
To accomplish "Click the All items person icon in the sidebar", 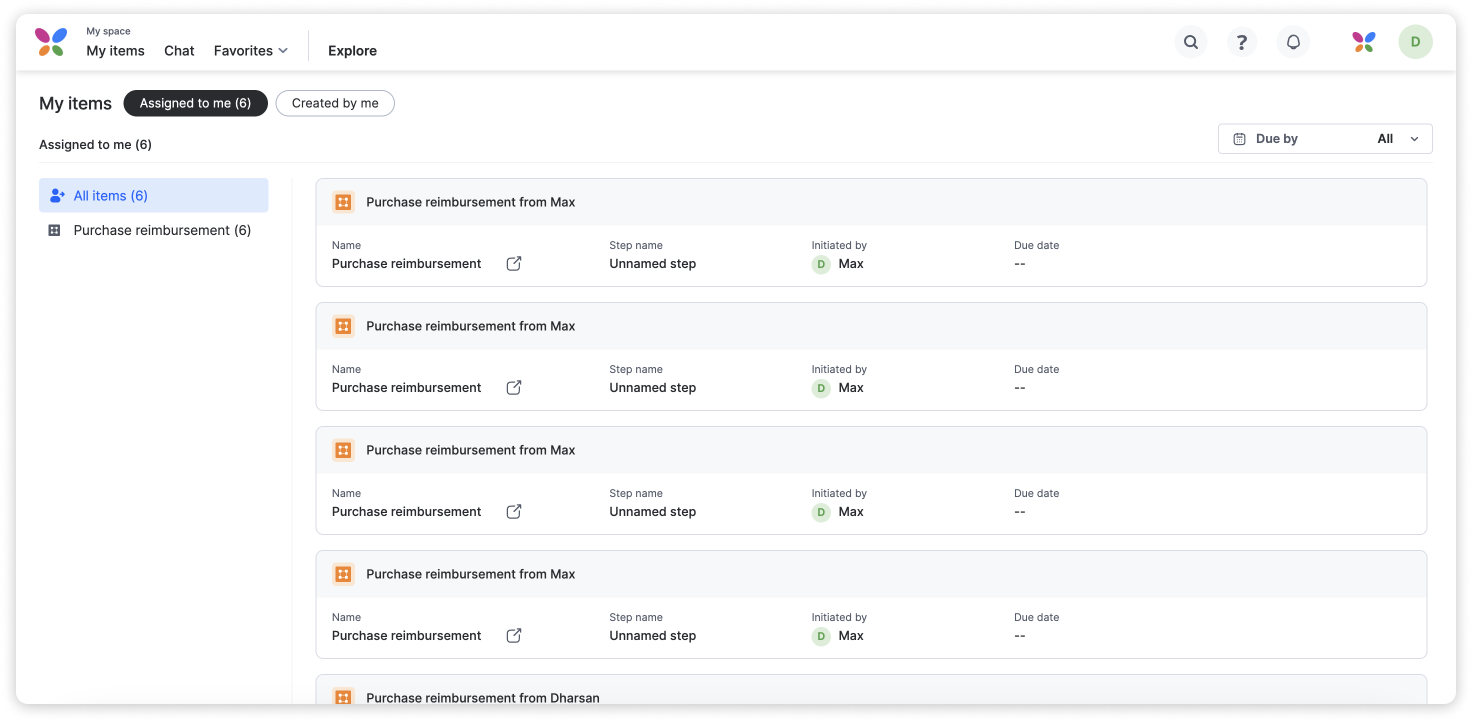I will [57, 196].
